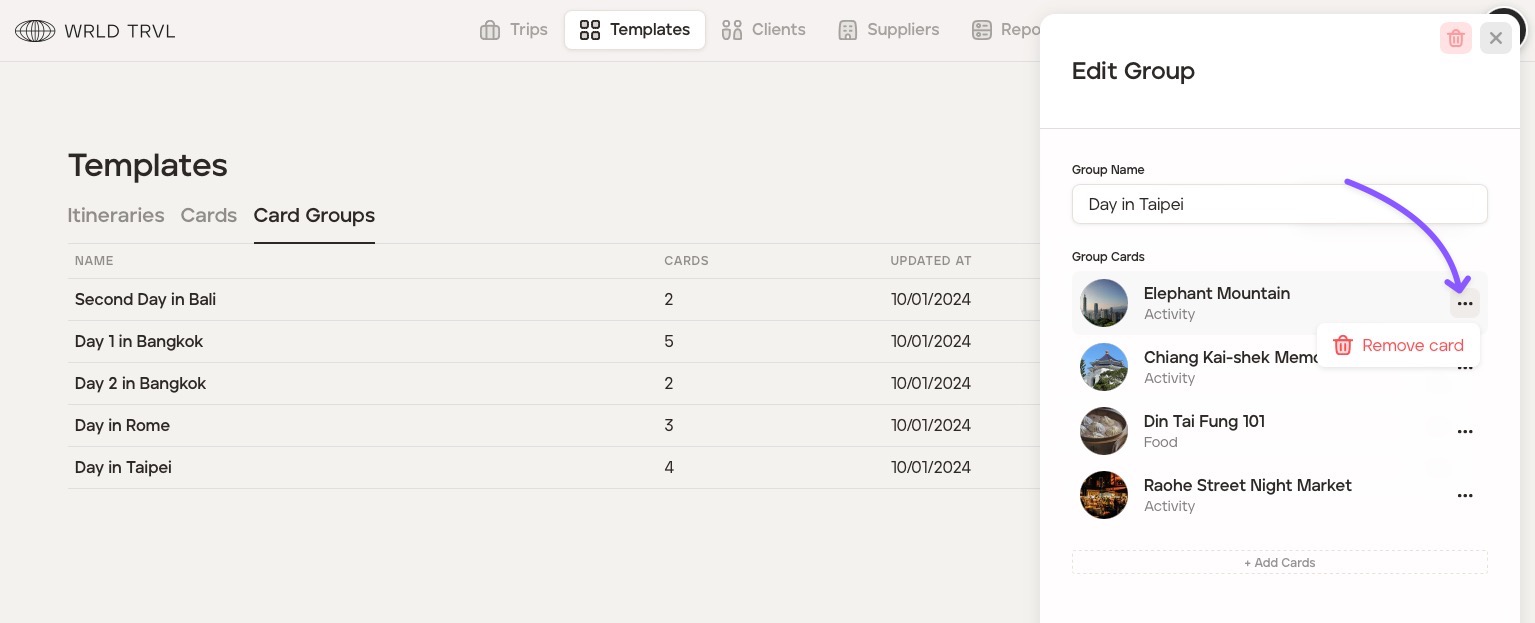The height and width of the screenshot is (623, 1535).
Task: Click the Chiang Kai-shek Memorial thumbnail
Action: [x=1104, y=367]
